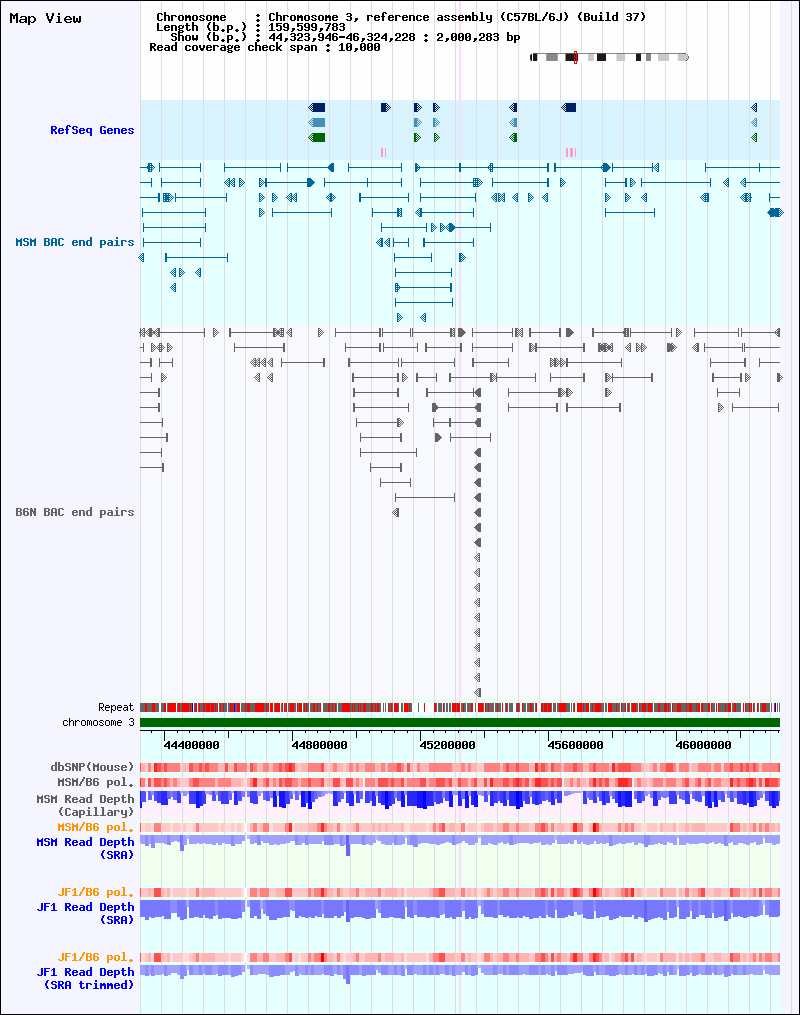Image resolution: width=800 pixels, height=1015 pixels.
Task: Click the JF1 Read Depth (SRA) histogram
Action: (x=460, y=909)
